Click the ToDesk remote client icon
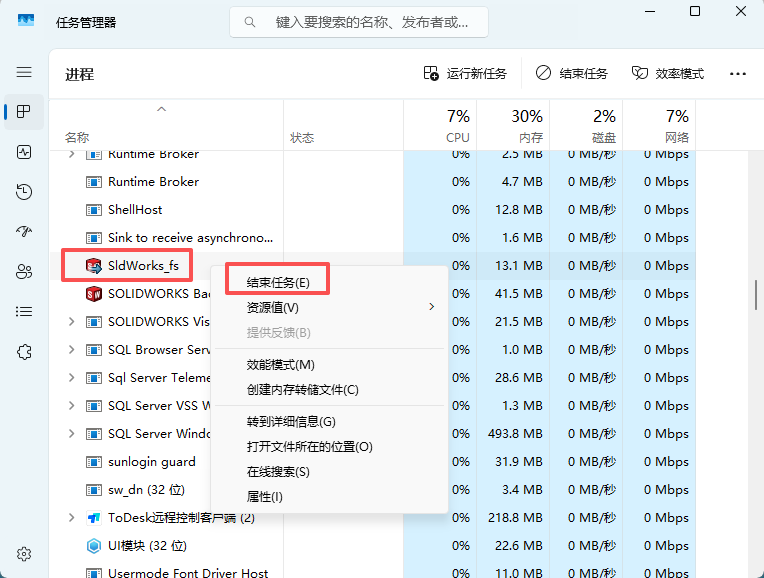The image size is (764, 578). [94, 518]
